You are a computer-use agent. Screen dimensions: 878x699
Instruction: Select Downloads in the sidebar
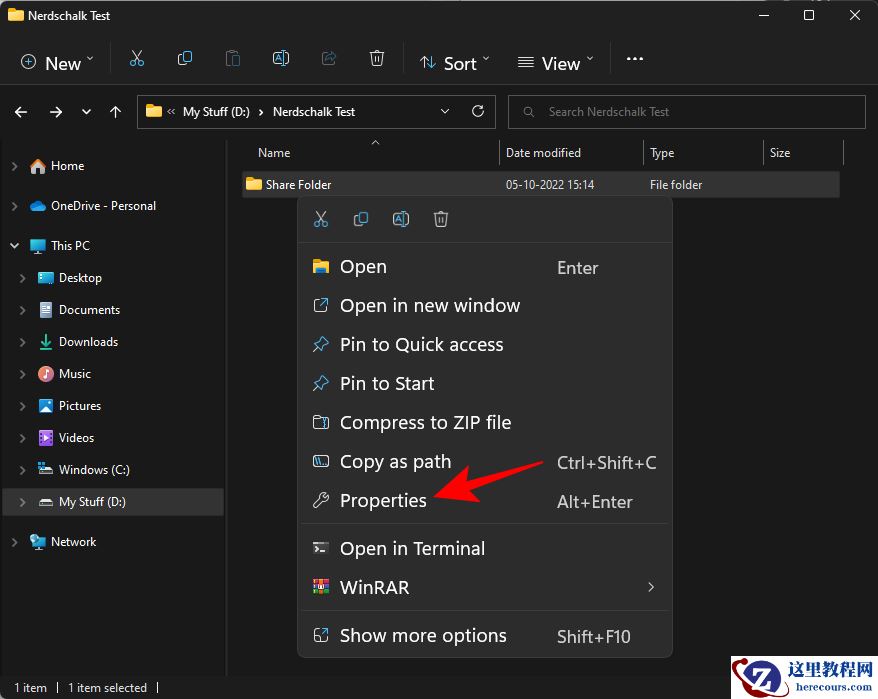pyautogui.click(x=88, y=342)
